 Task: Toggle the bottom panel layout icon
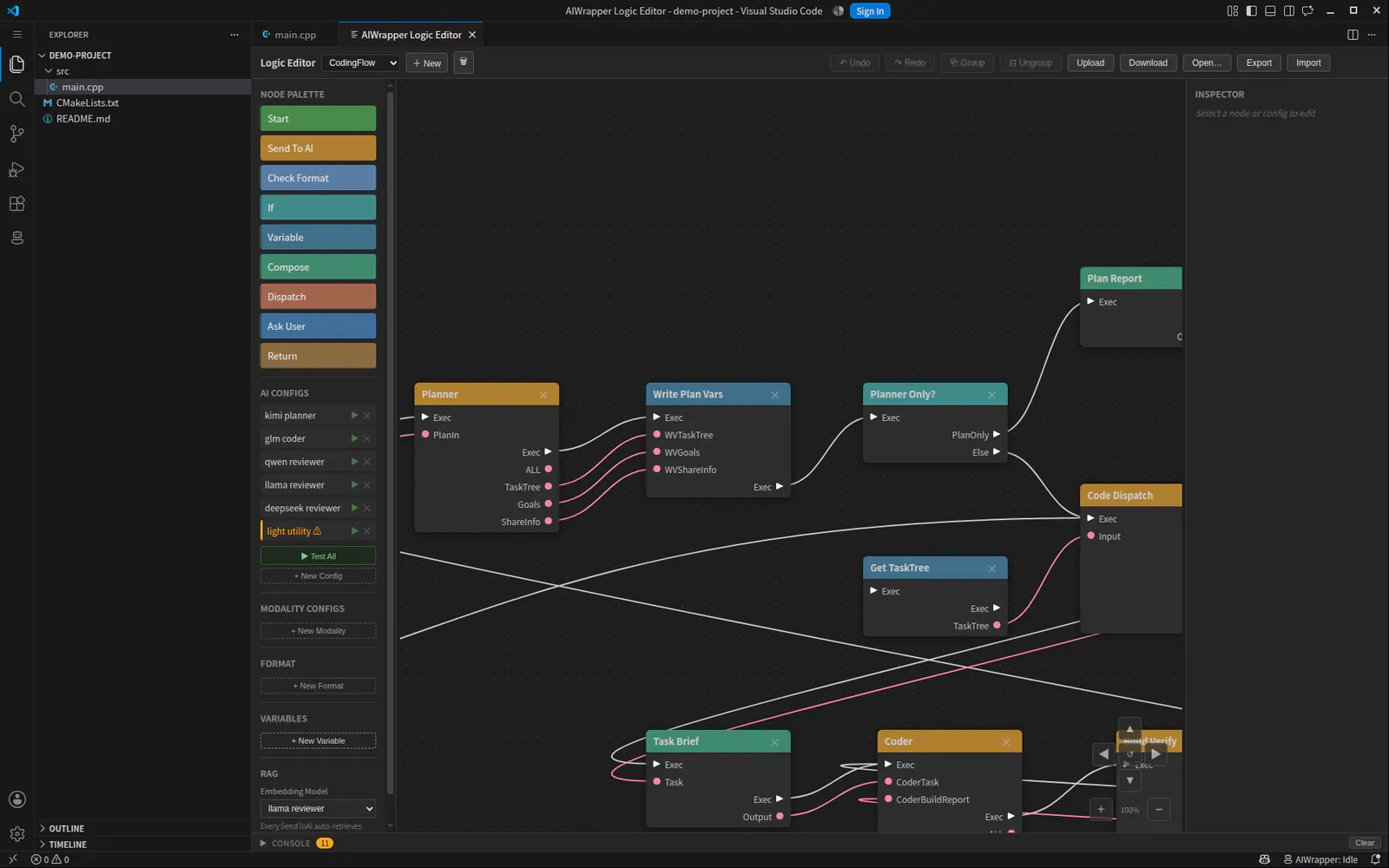pos(1270,11)
